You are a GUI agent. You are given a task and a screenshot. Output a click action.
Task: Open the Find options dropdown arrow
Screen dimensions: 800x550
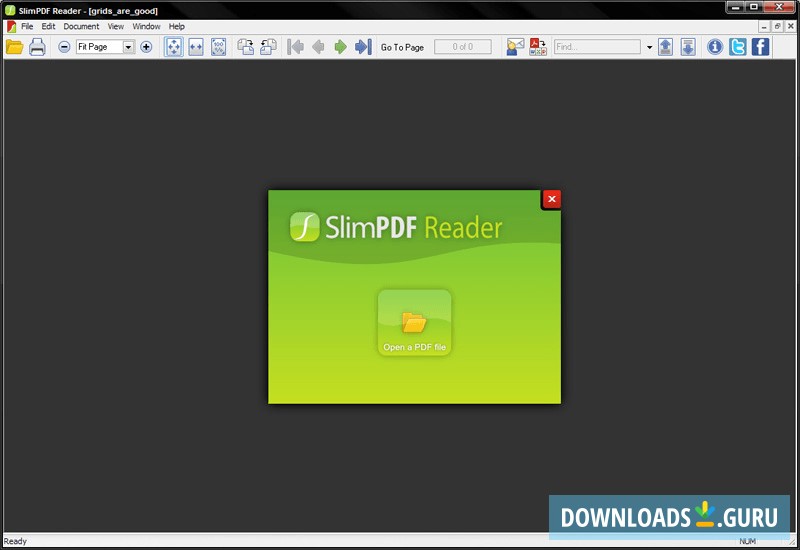point(649,47)
